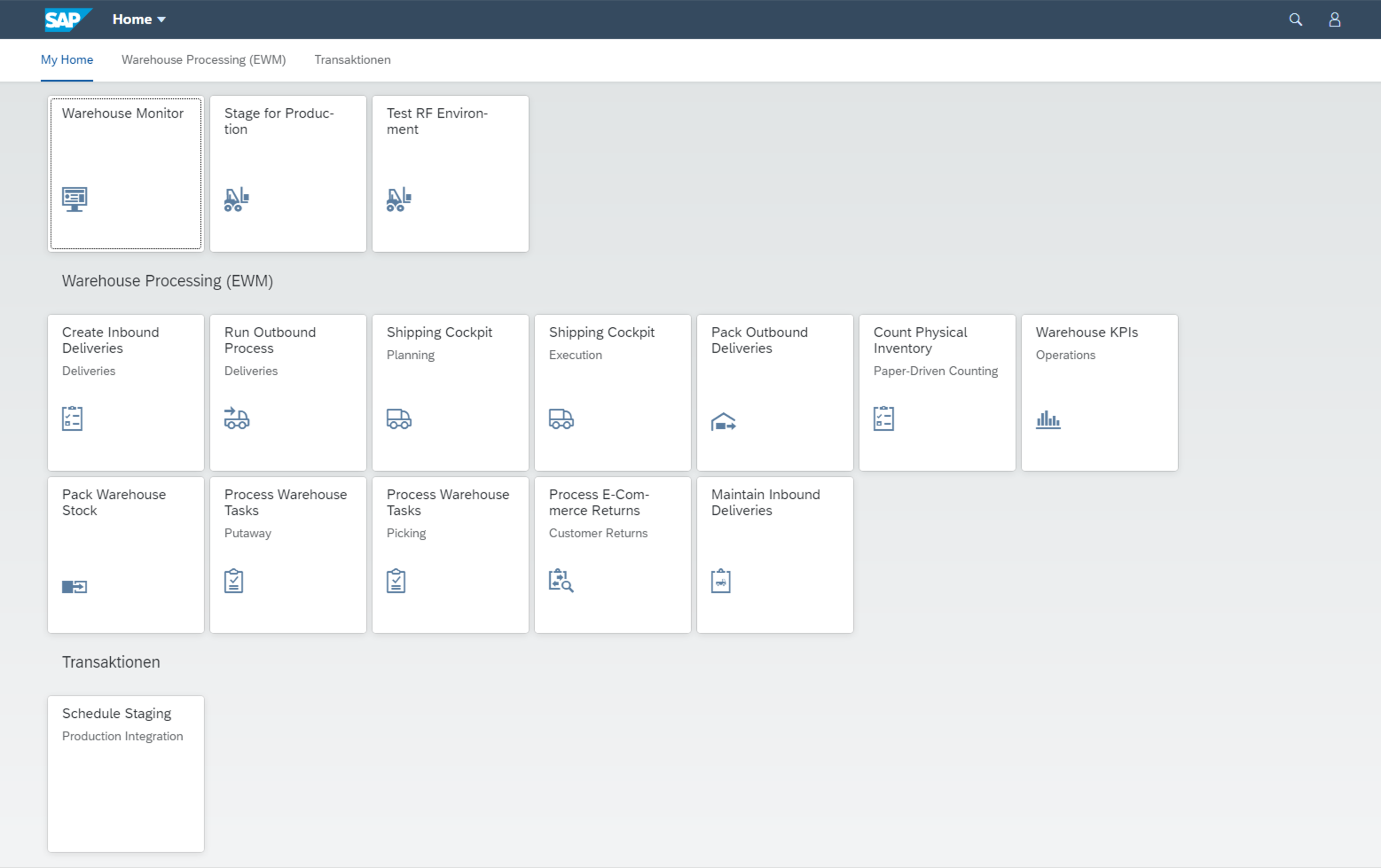Click the Warehouse KPIs bar chart icon
Screen dimensions: 1381x868
point(1048,419)
